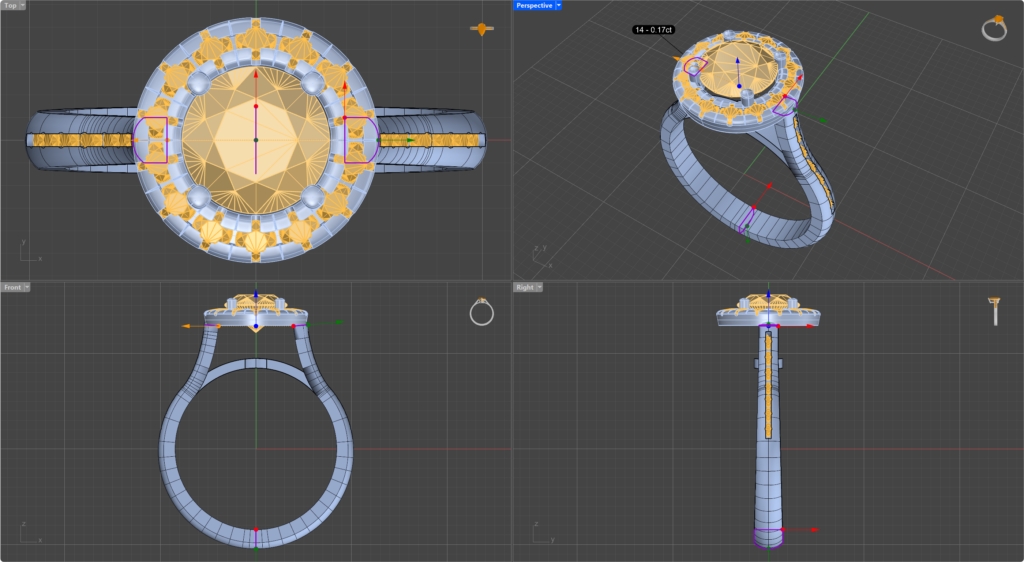The height and width of the screenshot is (562, 1024).
Task: Click the XYZ axis indicator in Perspective viewport
Action: point(540,256)
